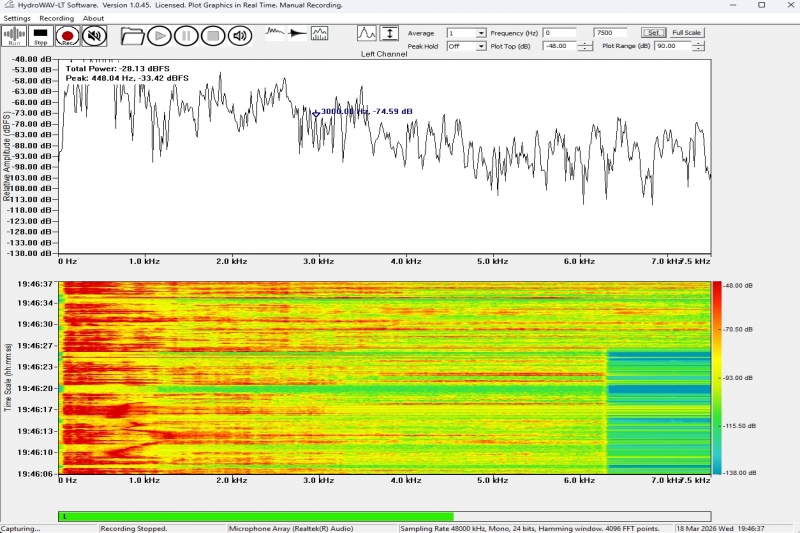The width and height of the screenshot is (800, 533).
Task: Select the spectrum plot view icon
Action: pos(320,34)
